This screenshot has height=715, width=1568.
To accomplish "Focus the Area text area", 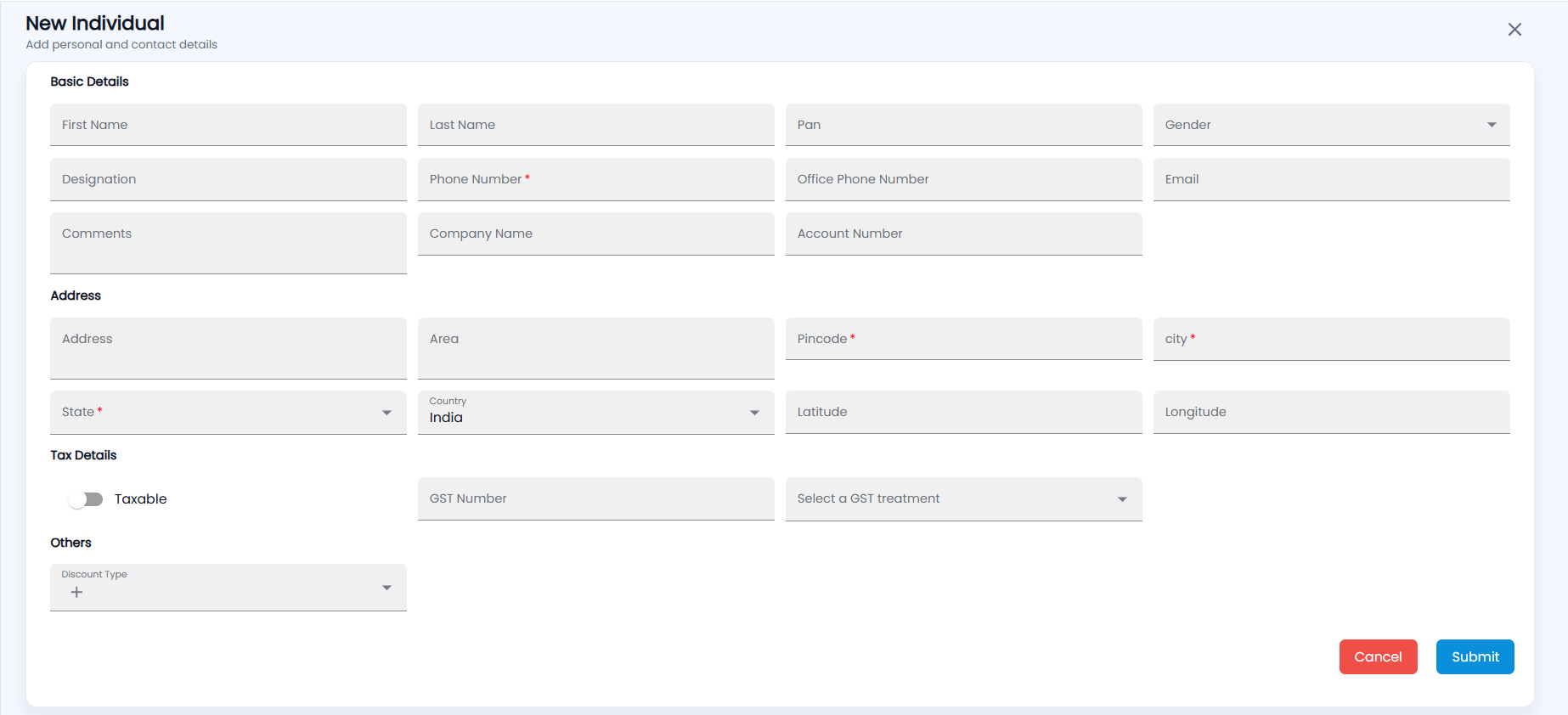I will point(595,348).
